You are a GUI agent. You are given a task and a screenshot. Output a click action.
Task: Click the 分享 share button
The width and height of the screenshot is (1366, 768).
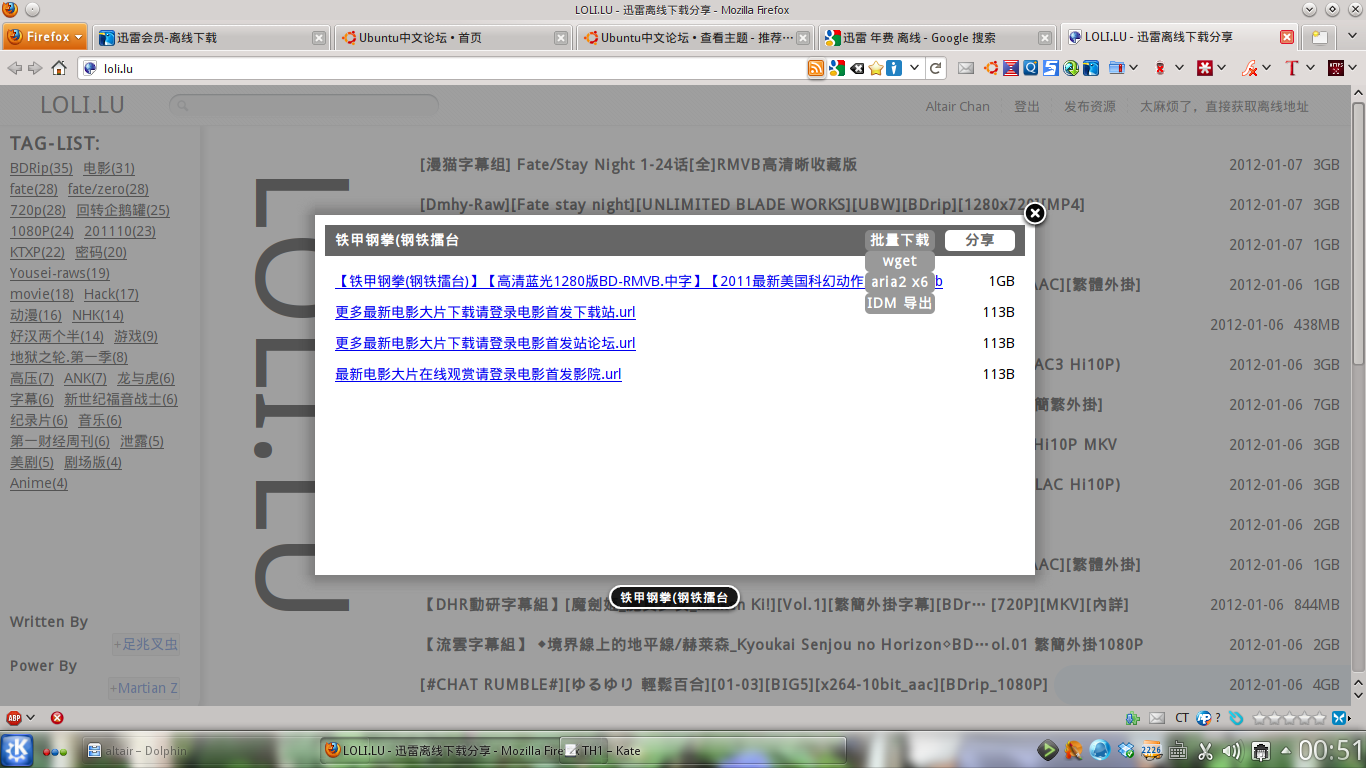[x=980, y=240]
